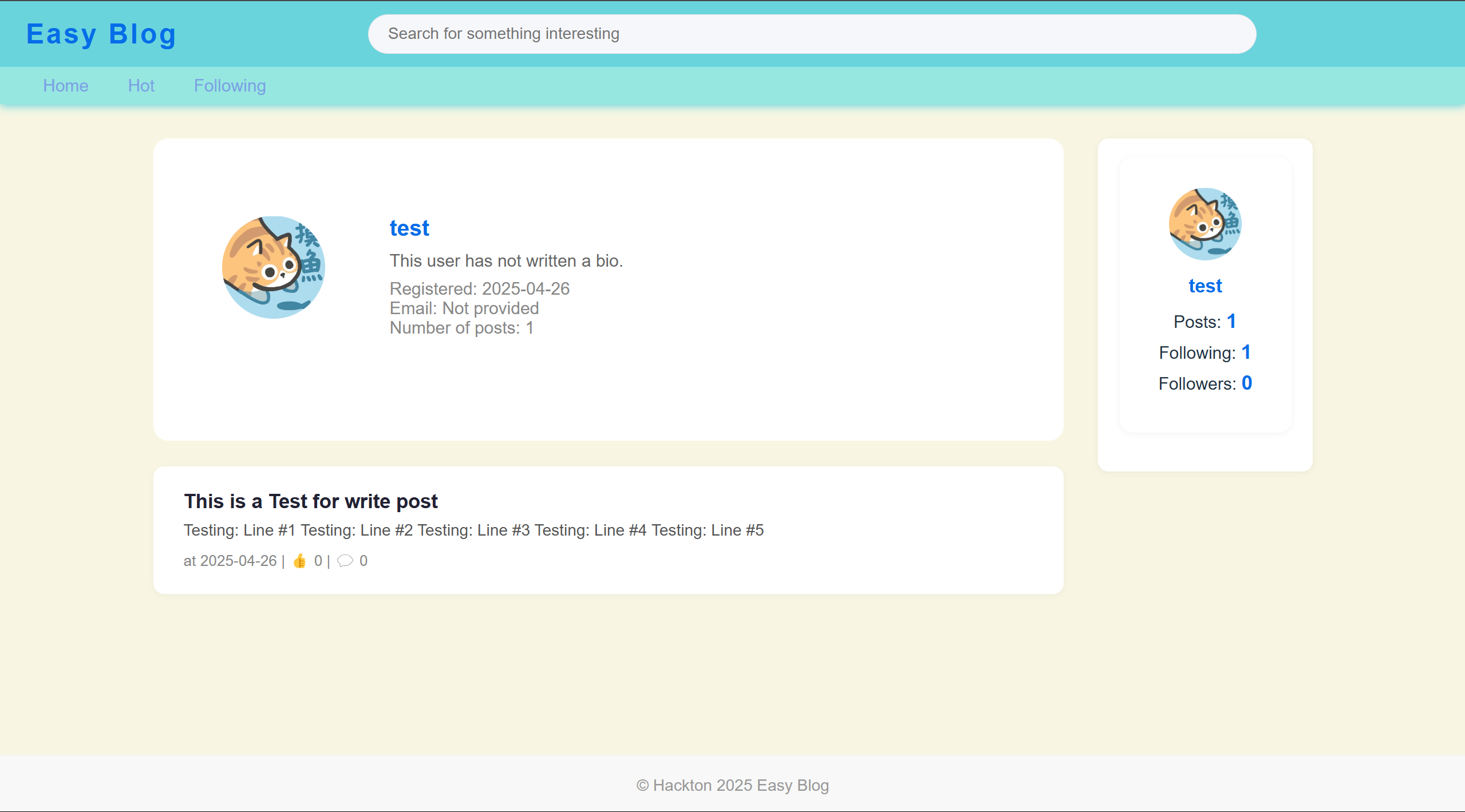Click the comment count beside bubble icon
This screenshot has height=812, width=1465.
point(364,561)
